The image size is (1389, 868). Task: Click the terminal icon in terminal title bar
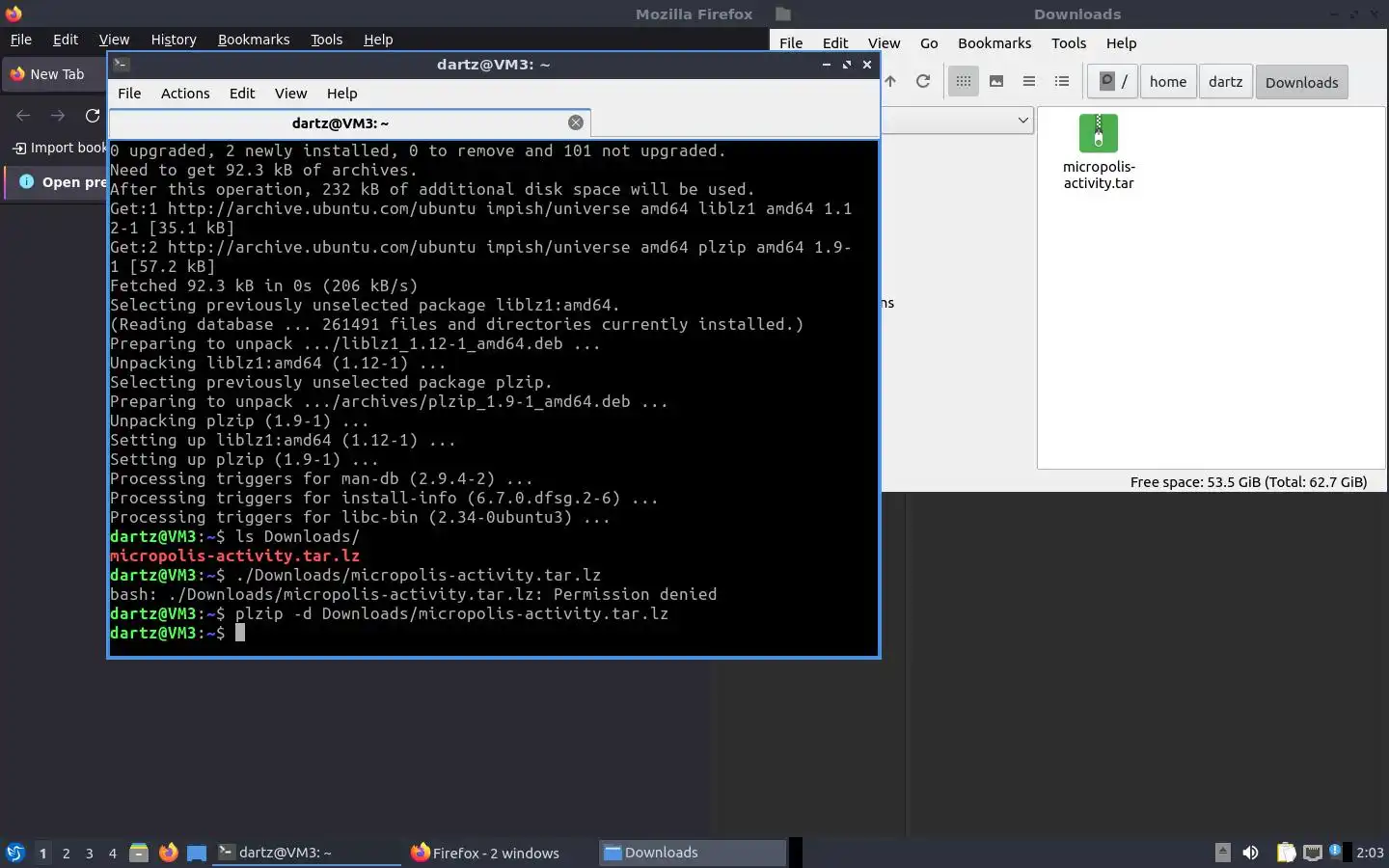pos(122,65)
